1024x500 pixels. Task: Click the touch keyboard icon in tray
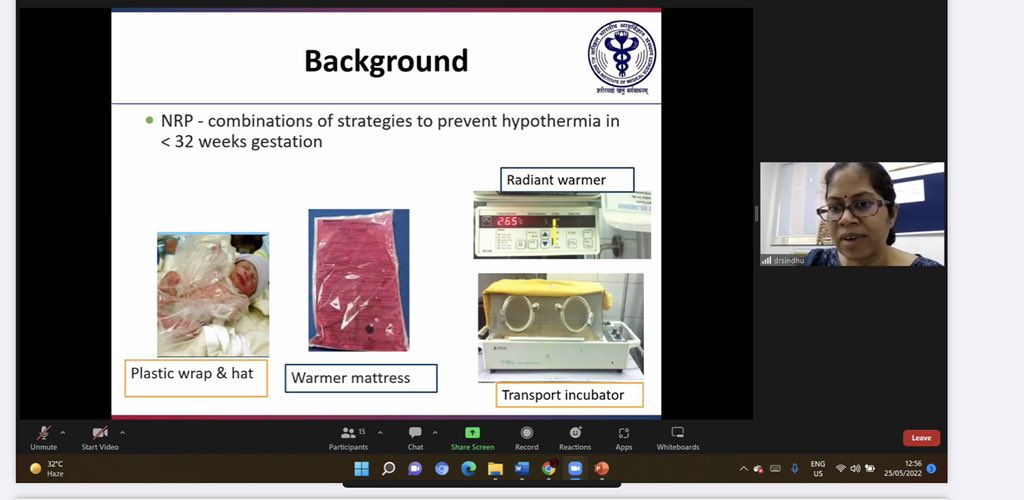pos(775,469)
